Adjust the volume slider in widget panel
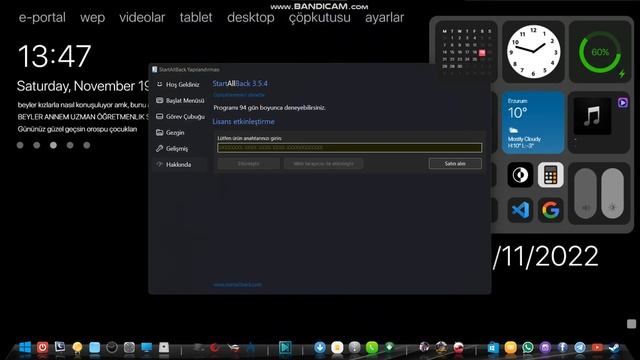 585,193
